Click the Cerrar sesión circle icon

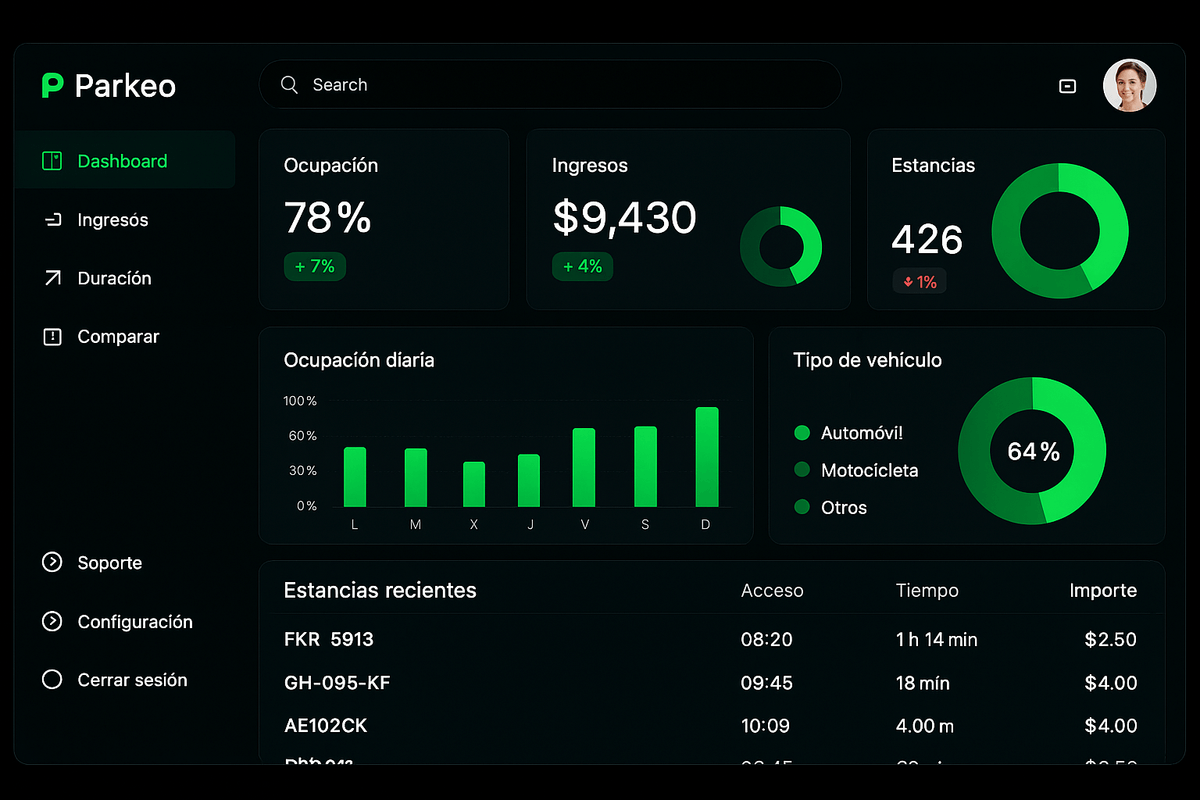[x=50, y=679]
